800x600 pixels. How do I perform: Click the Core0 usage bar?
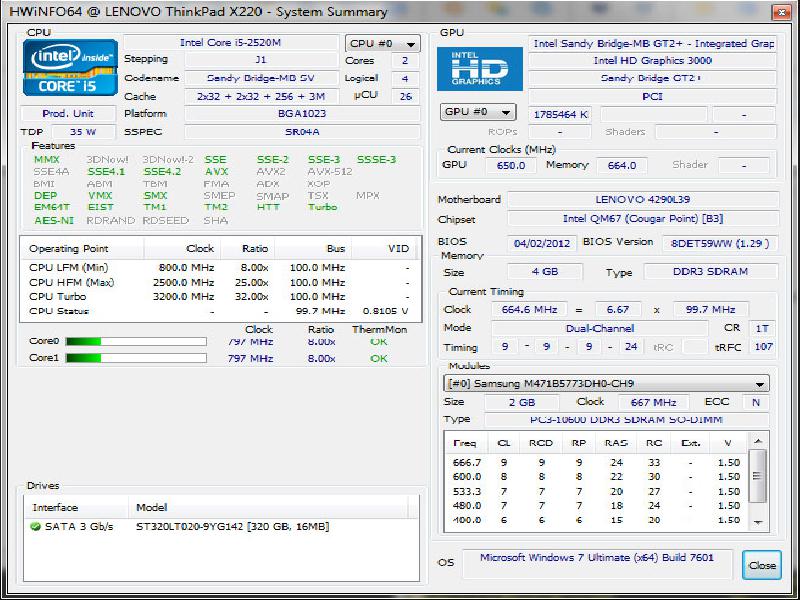136,341
